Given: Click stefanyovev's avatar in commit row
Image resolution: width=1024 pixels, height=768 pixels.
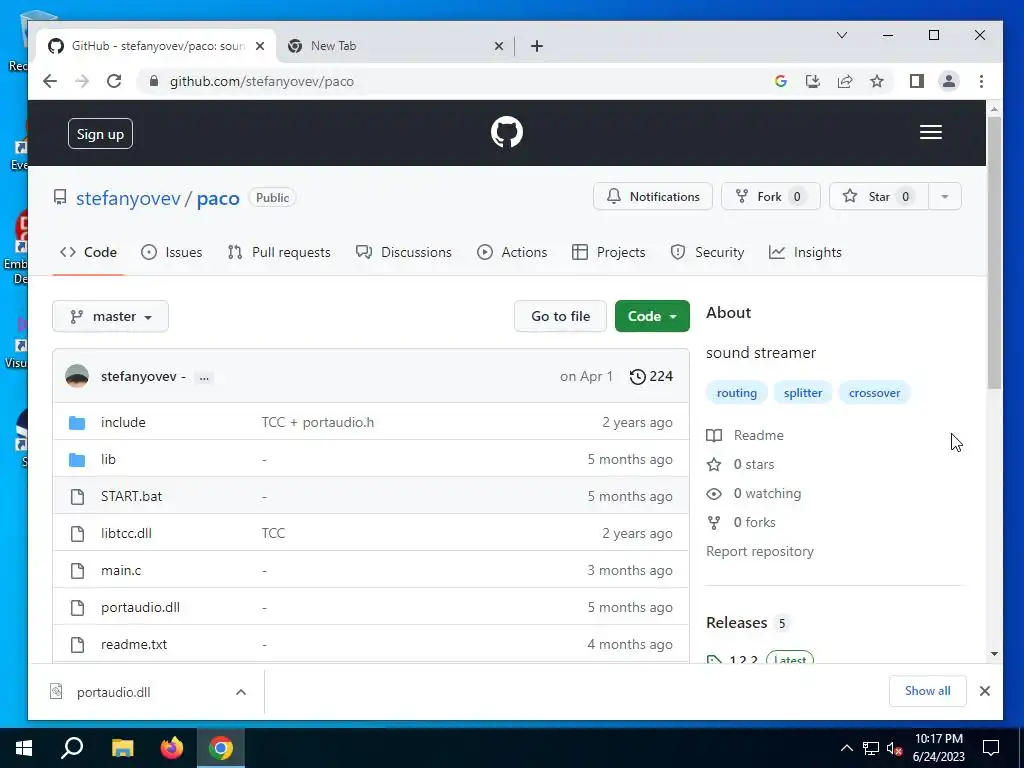Looking at the screenshot, I should (x=77, y=376).
